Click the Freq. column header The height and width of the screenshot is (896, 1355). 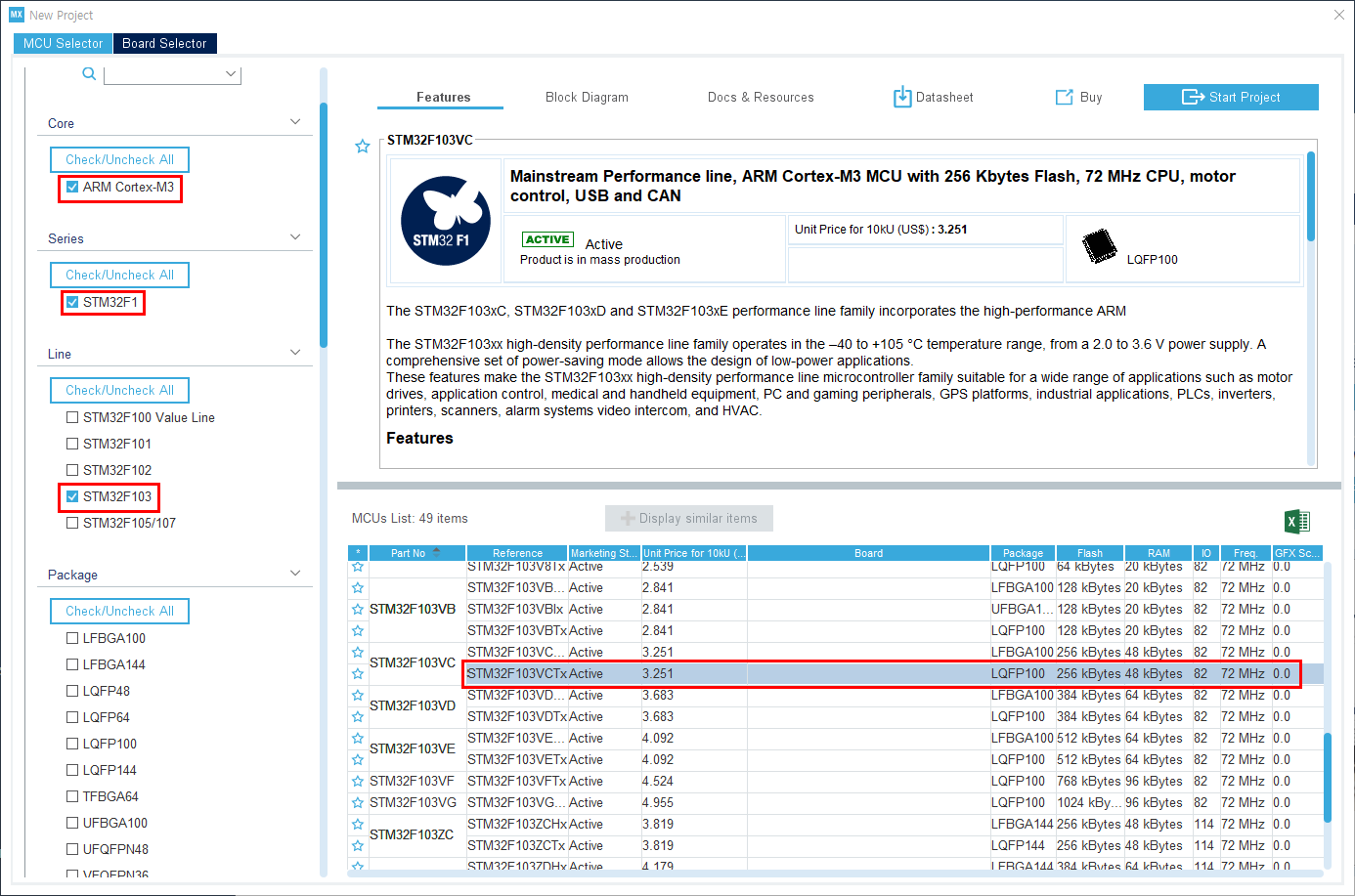click(1246, 553)
